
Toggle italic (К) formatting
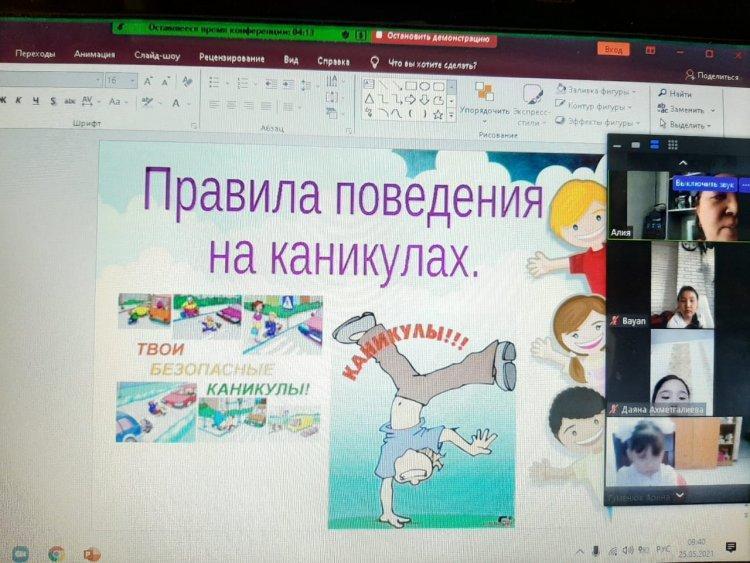[x=19, y=100]
